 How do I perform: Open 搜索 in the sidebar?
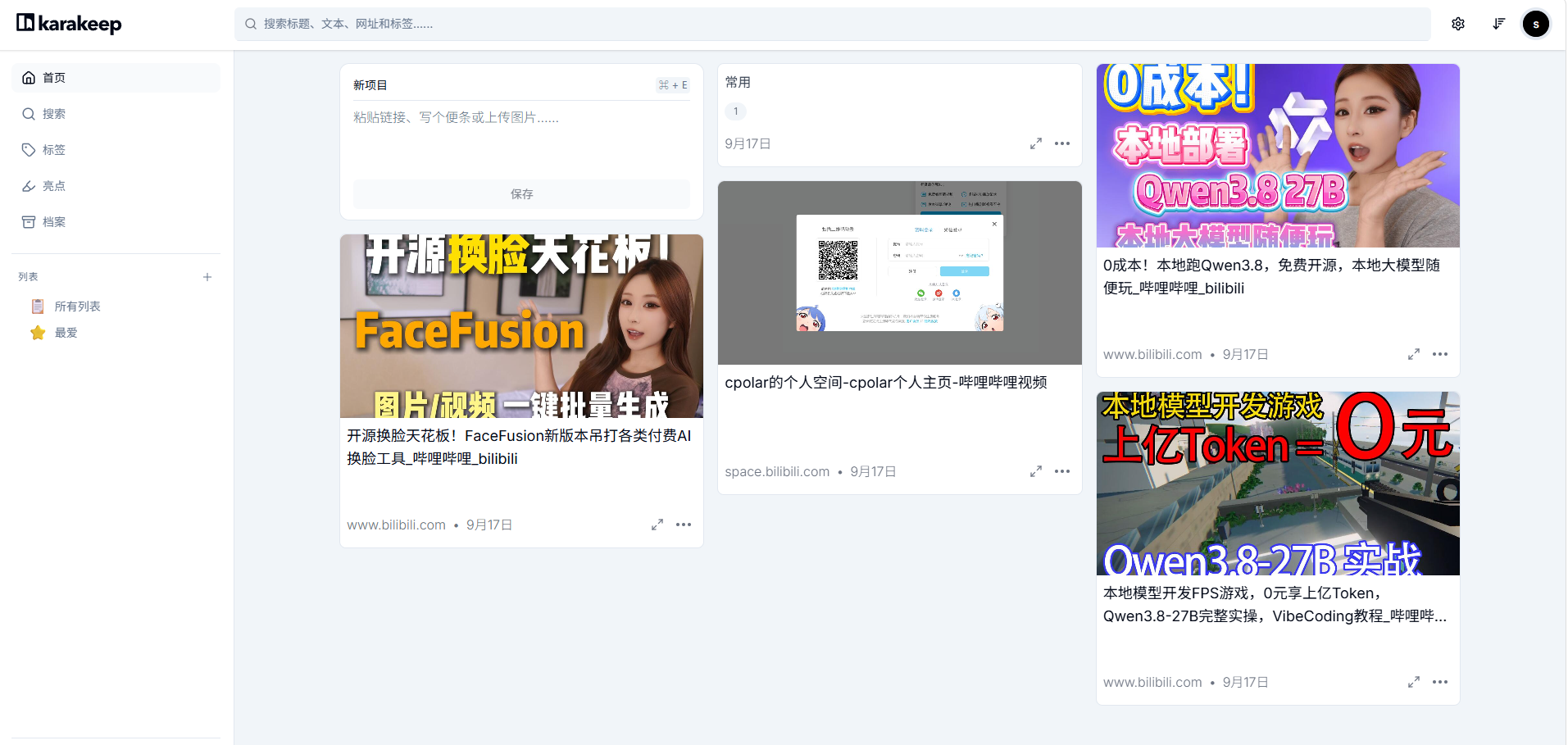pyautogui.click(x=116, y=114)
